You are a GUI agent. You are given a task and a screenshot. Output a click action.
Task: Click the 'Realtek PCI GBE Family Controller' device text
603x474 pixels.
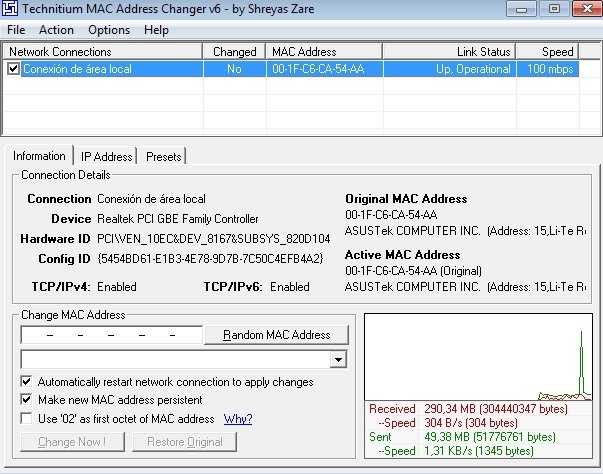click(178, 219)
